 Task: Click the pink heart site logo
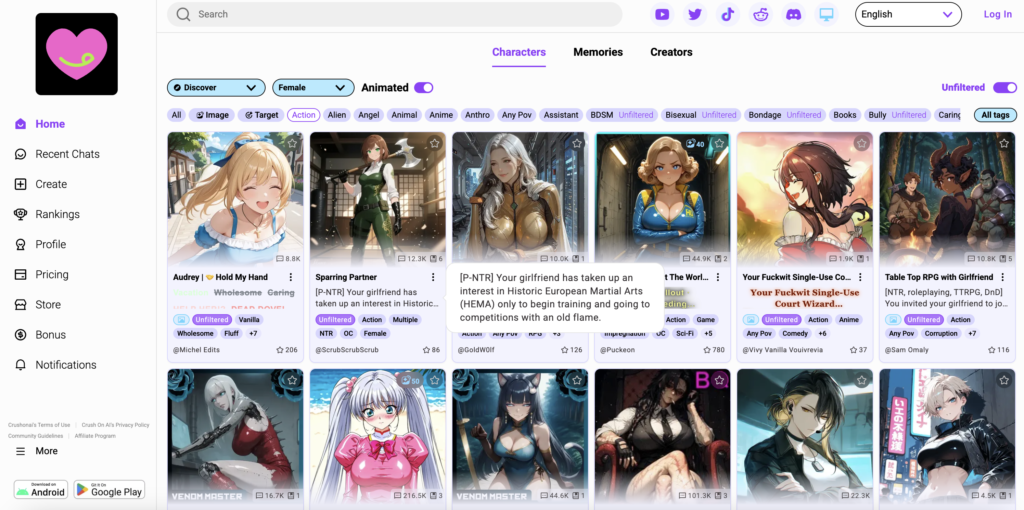pyautogui.click(x=76, y=54)
